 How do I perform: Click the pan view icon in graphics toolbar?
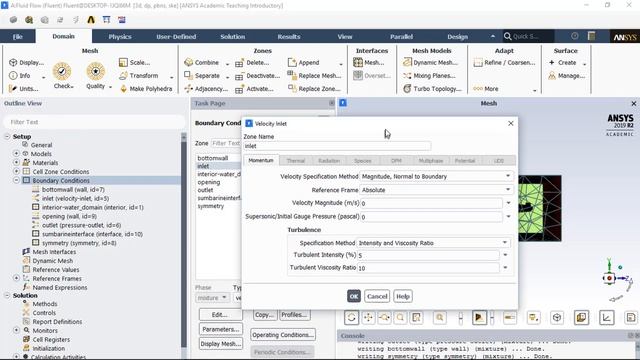click(x=368, y=317)
